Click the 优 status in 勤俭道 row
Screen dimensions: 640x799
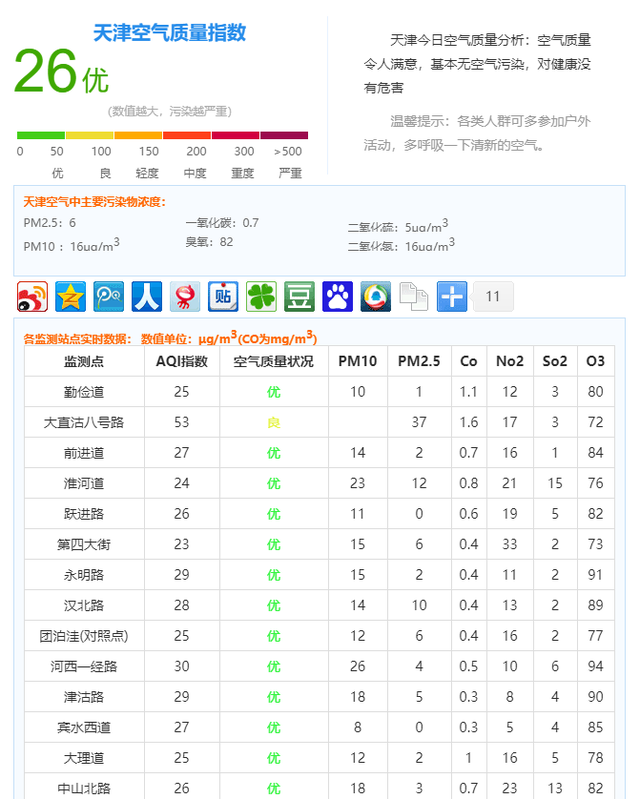(274, 392)
